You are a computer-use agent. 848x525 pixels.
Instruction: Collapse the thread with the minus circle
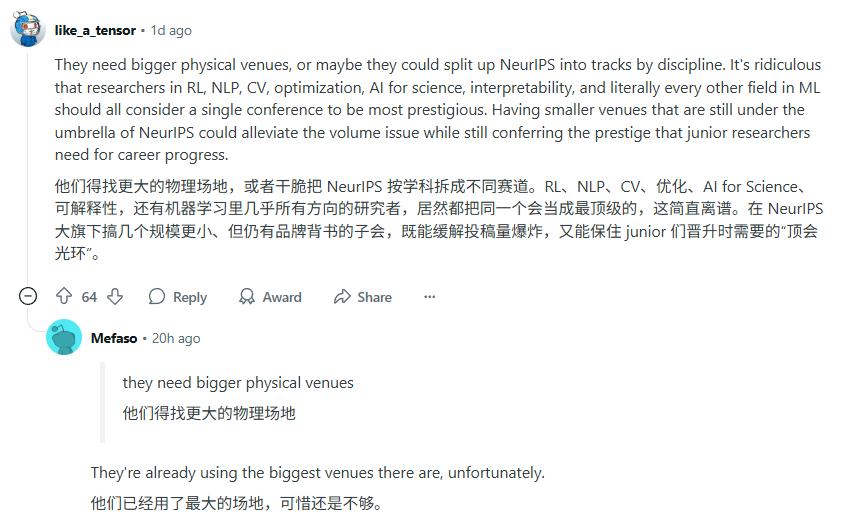tap(28, 296)
